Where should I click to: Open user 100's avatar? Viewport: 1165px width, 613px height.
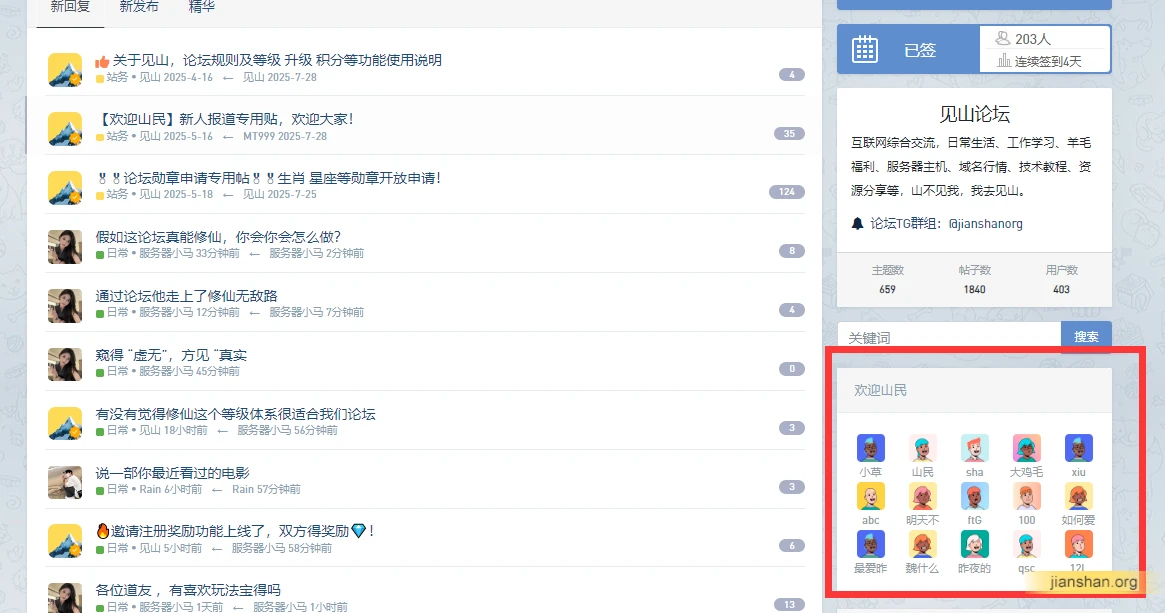click(1027, 496)
